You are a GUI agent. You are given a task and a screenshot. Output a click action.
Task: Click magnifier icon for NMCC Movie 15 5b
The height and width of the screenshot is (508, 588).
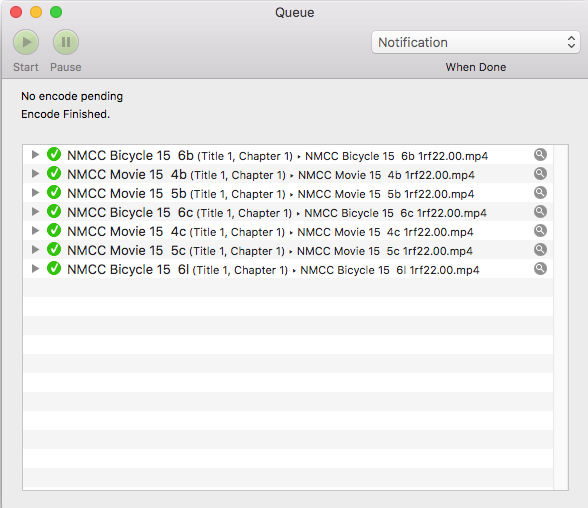[540, 193]
